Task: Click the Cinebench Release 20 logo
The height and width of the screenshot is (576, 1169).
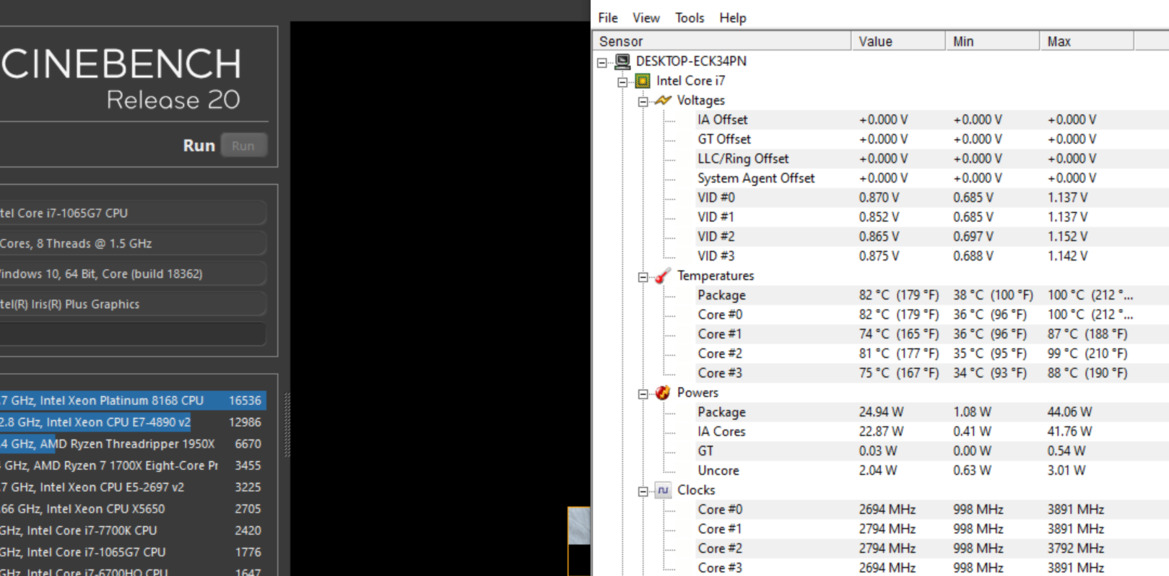Action: coord(121,79)
